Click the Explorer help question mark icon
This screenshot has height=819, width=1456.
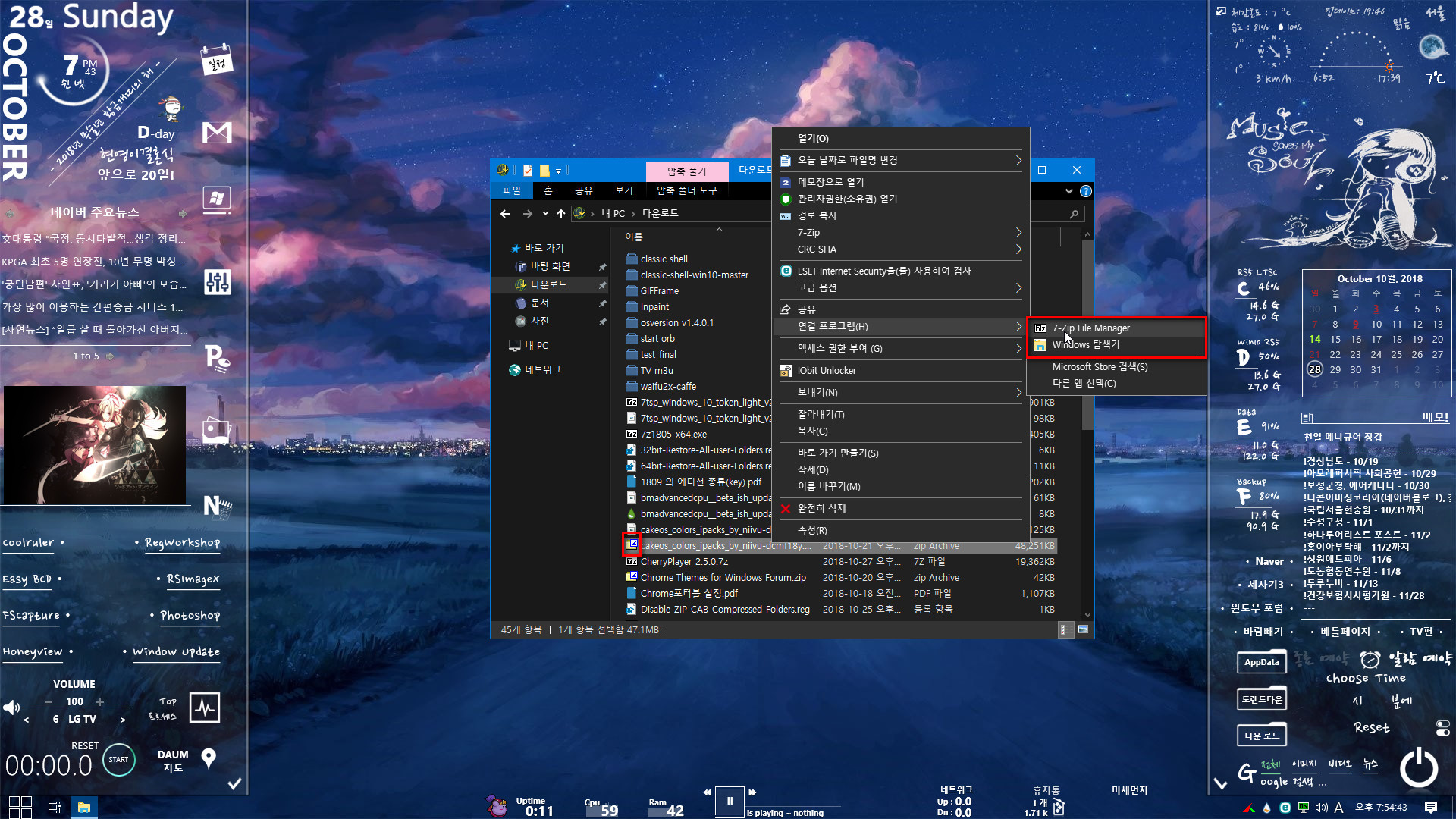coord(1086,192)
